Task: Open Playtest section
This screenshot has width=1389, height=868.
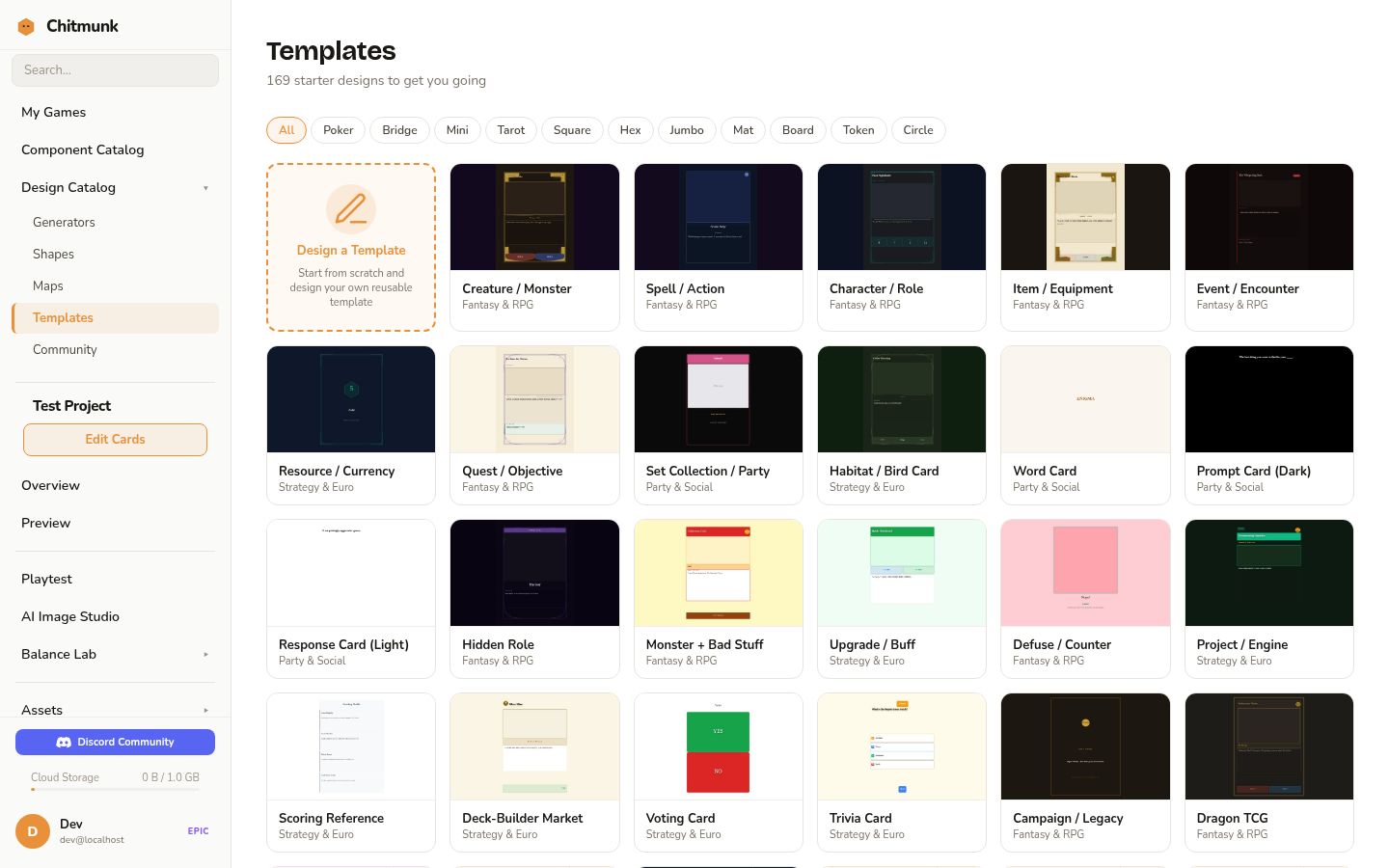Action: pos(115,579)
